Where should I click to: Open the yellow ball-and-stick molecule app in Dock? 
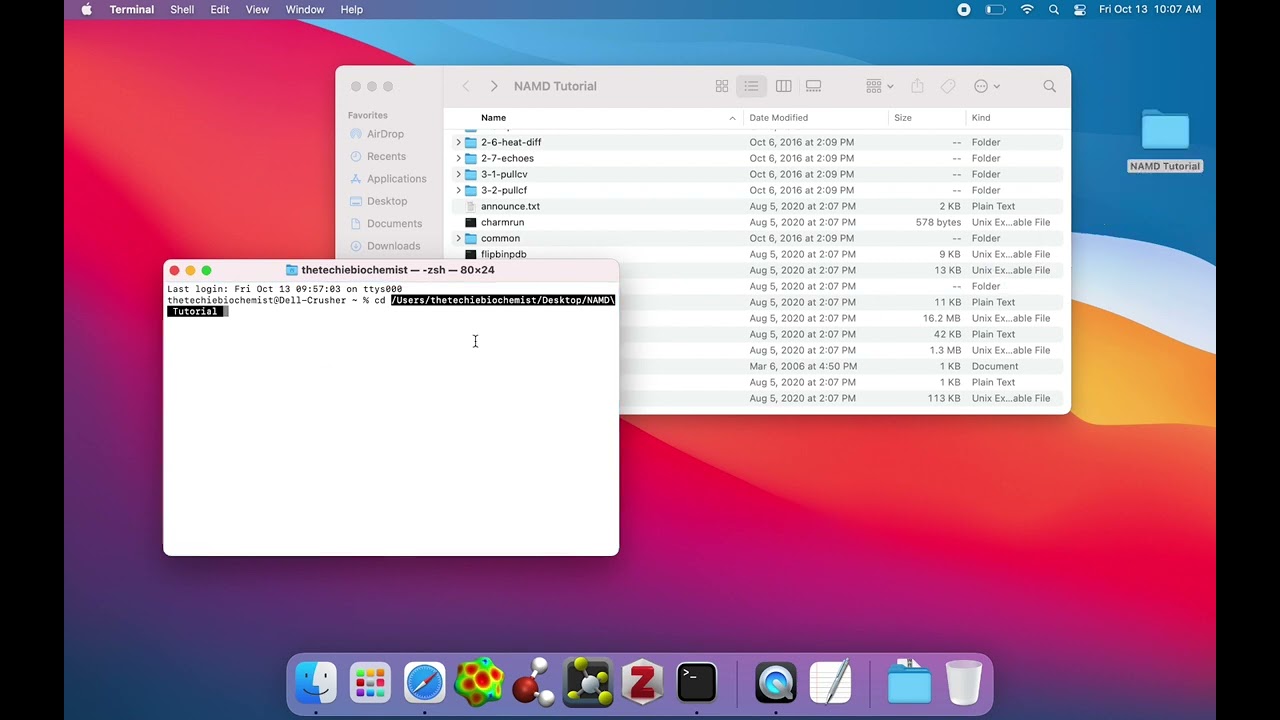[588, 683]
